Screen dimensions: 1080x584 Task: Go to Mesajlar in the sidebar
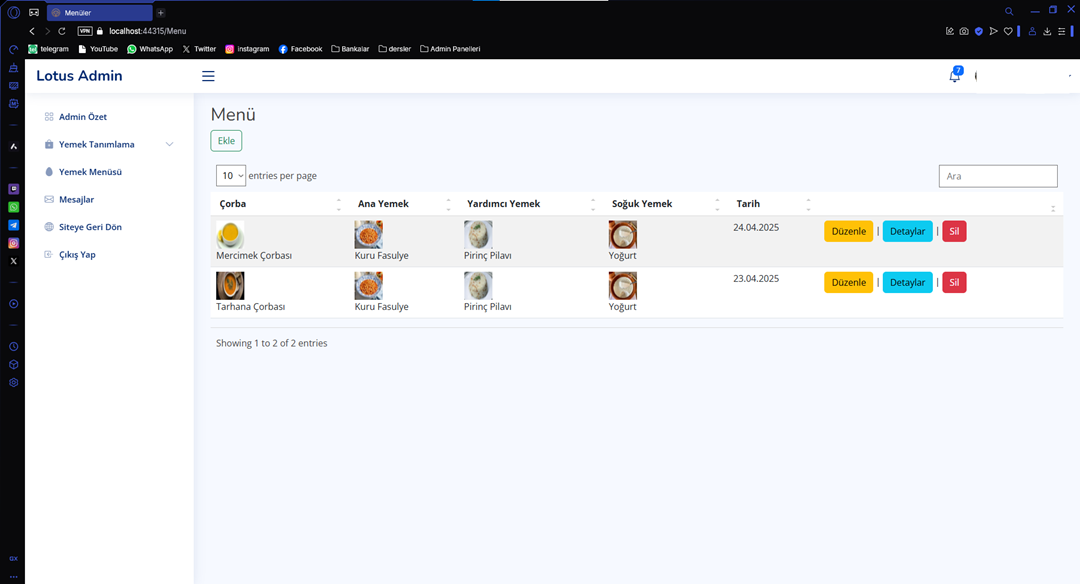coord(76,200)
